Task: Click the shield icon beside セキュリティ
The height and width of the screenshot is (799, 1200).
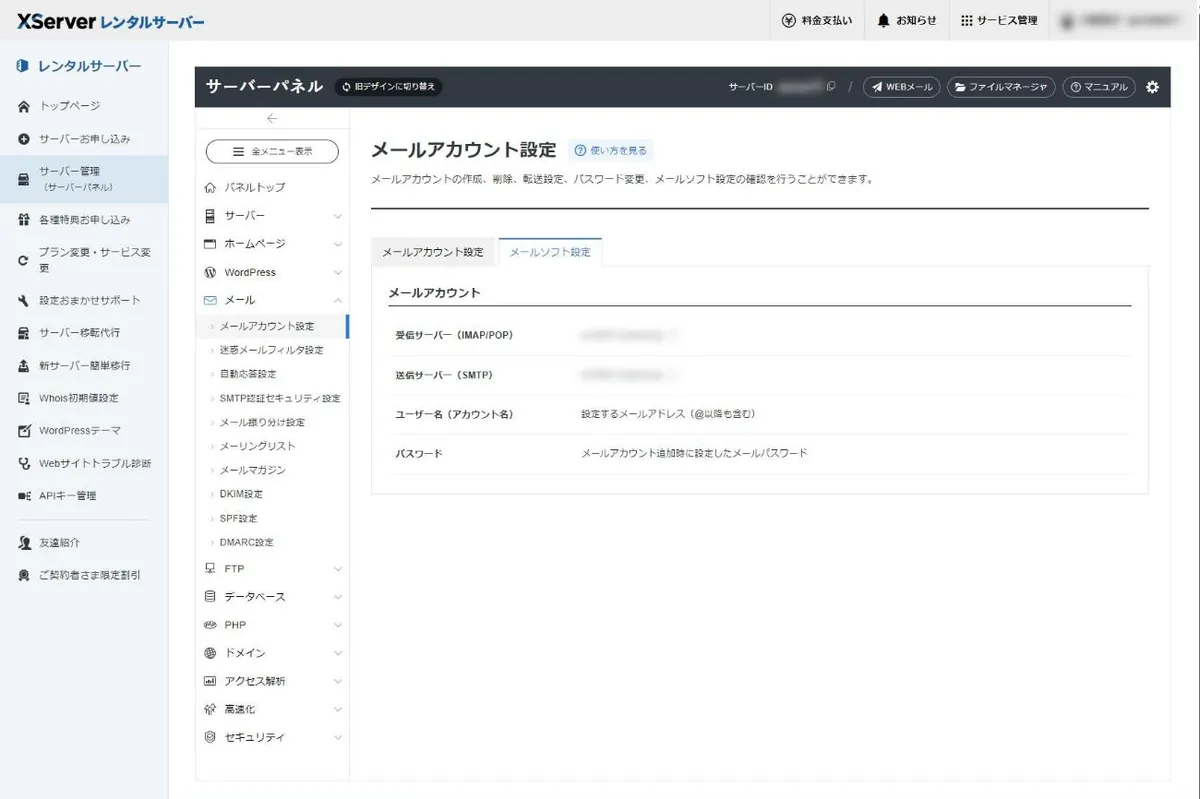Action: pyautogui.click(x=210, y=737)
